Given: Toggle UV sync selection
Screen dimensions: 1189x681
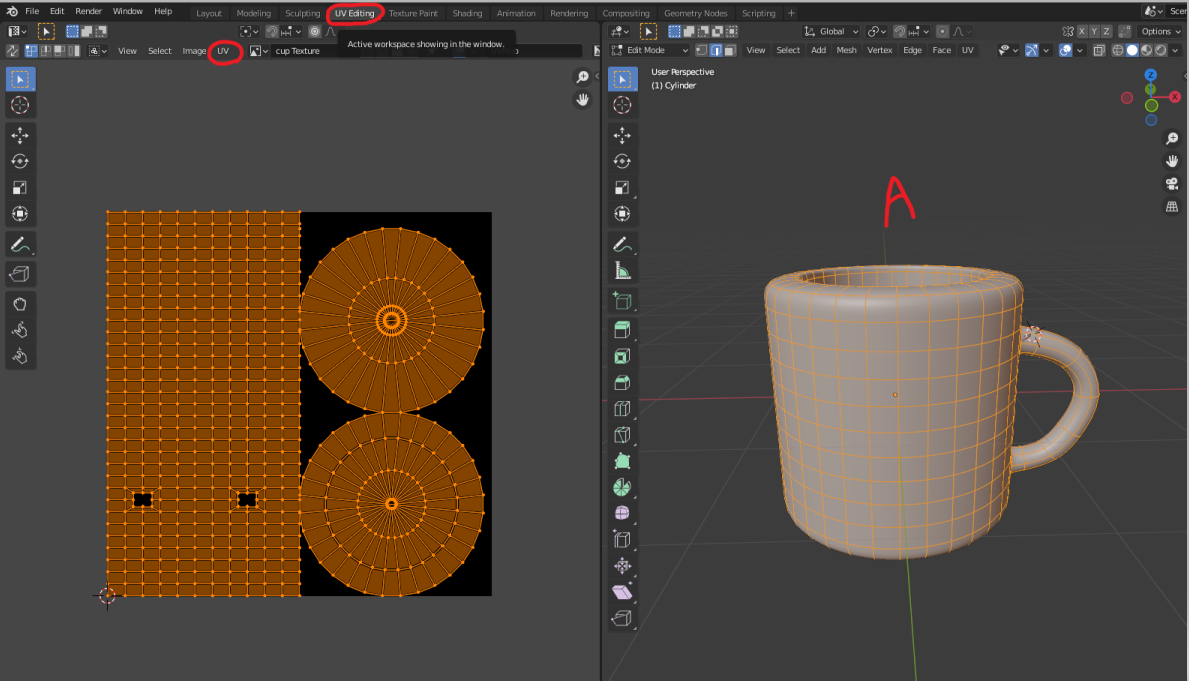Looking at the screenshot, I should click(x=13, y=50).
